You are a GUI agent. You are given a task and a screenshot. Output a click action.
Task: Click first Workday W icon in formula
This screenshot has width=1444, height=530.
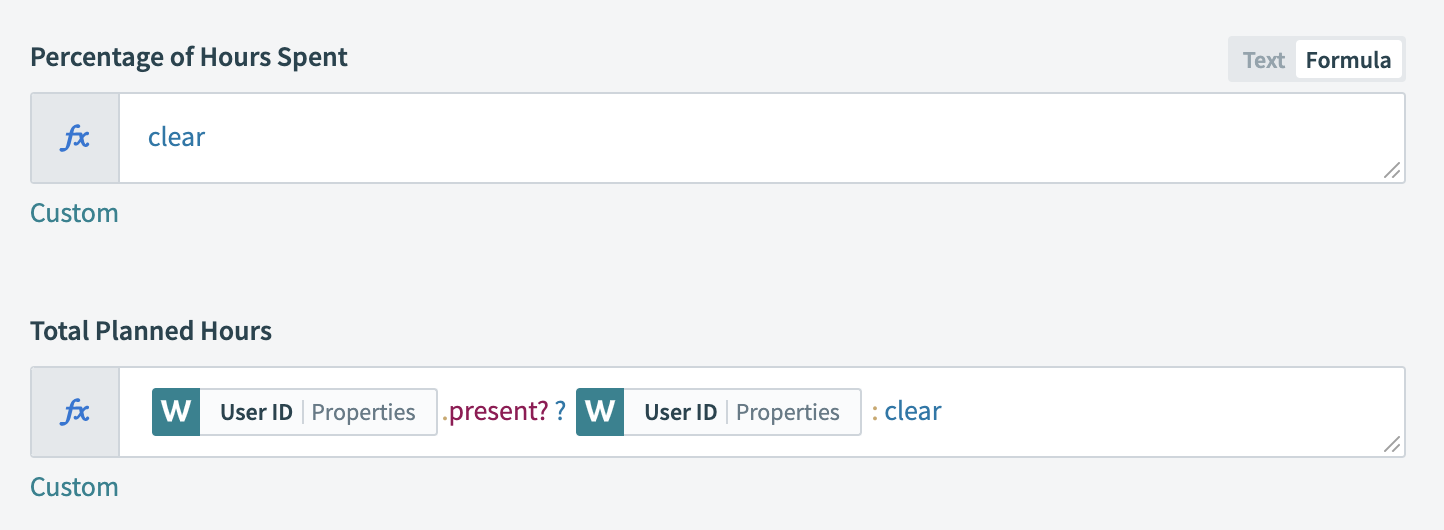pos(176,412)
